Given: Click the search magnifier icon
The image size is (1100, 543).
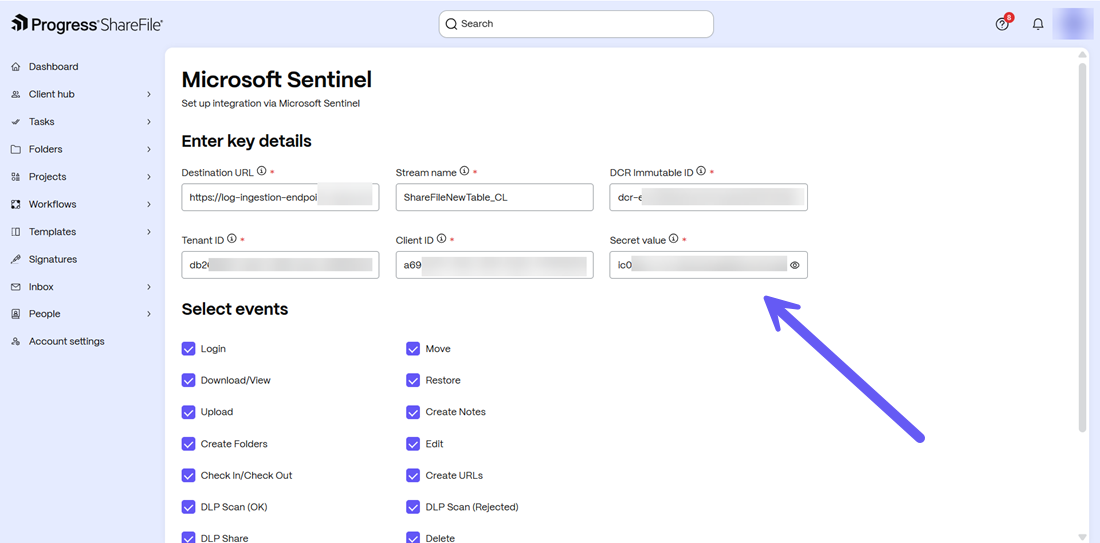Looking at the screenshot, I should pyautogui.click(x=452, y=24).
